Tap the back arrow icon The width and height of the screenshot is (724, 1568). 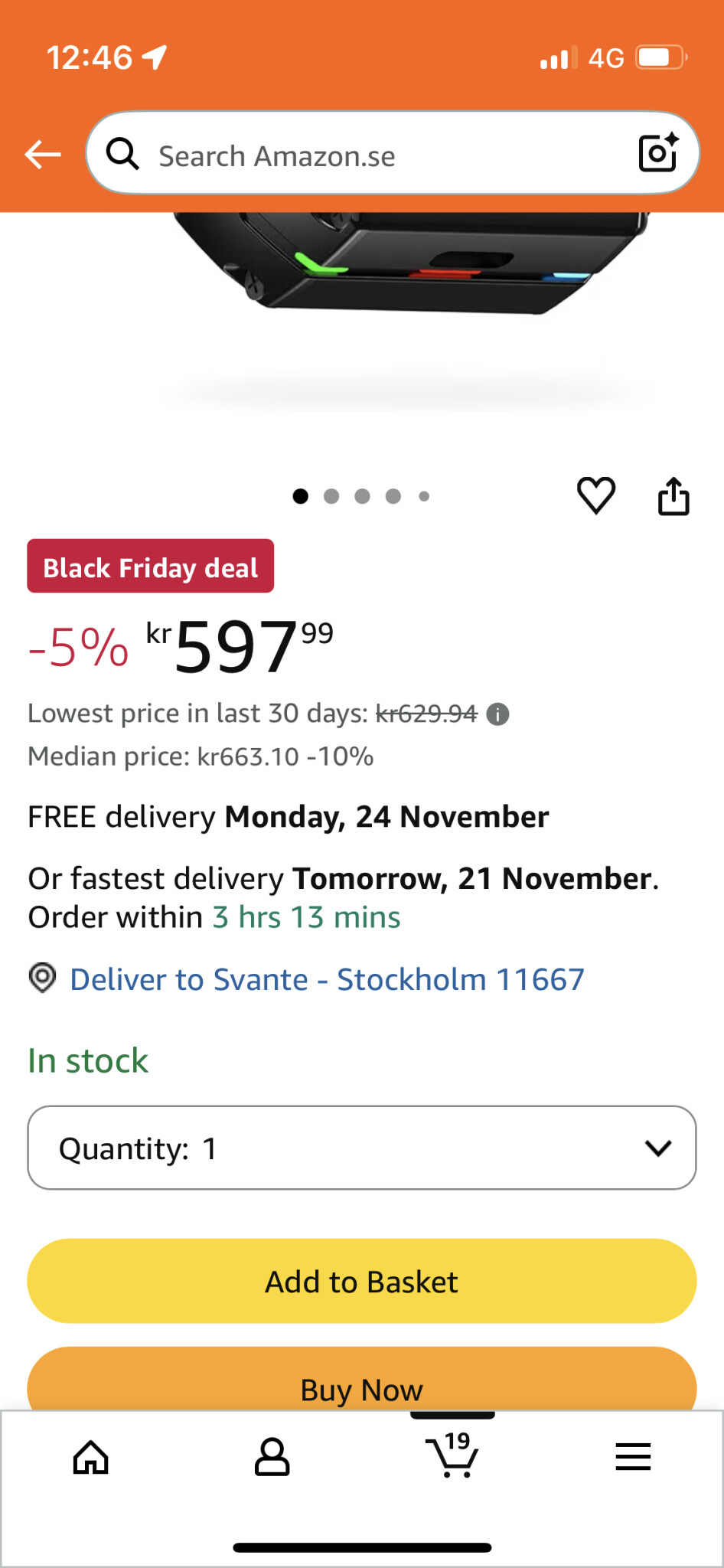pyautogui.click(x=43, y=155)
